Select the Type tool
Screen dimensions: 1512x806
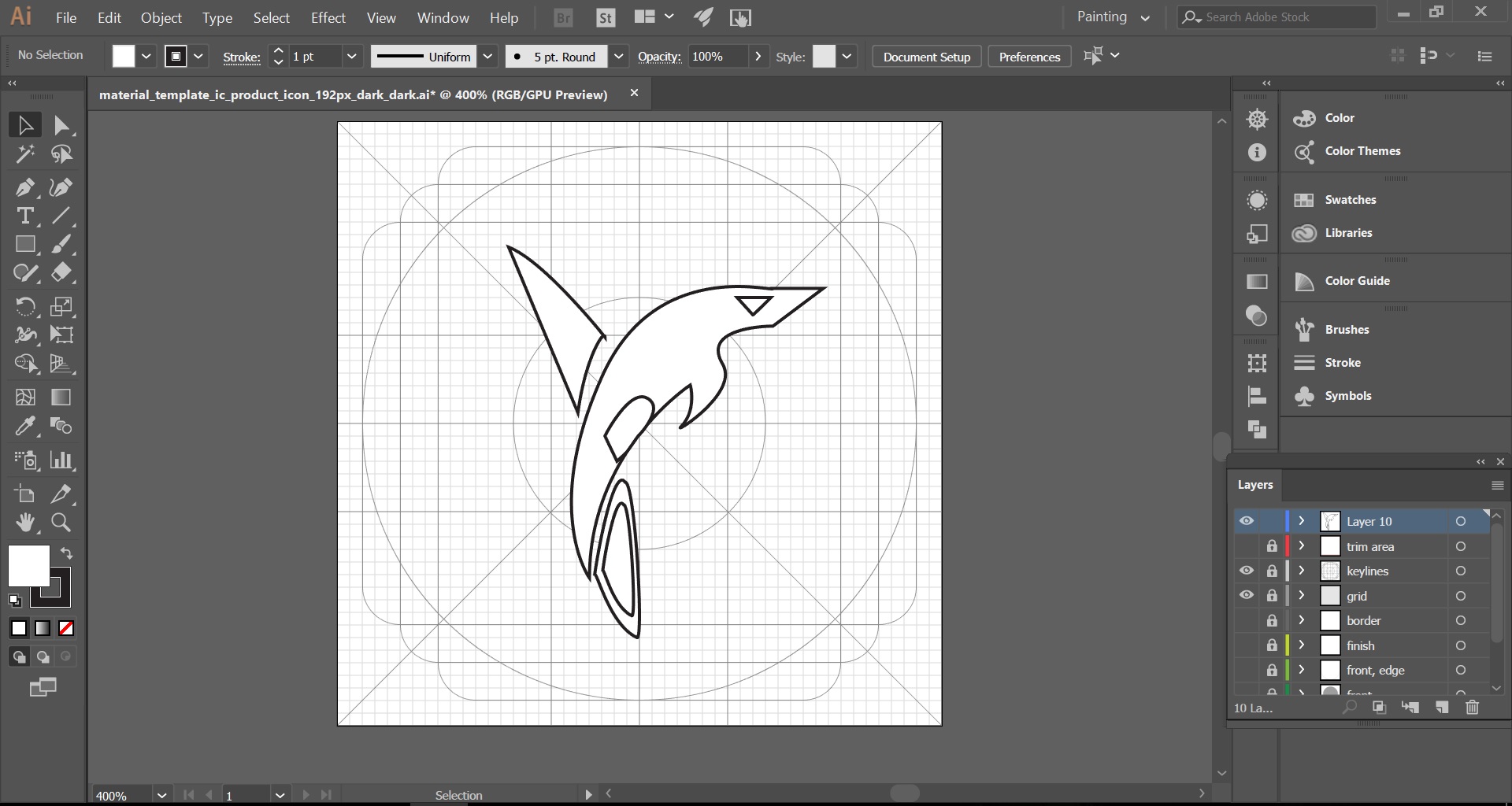coord(25,216)
